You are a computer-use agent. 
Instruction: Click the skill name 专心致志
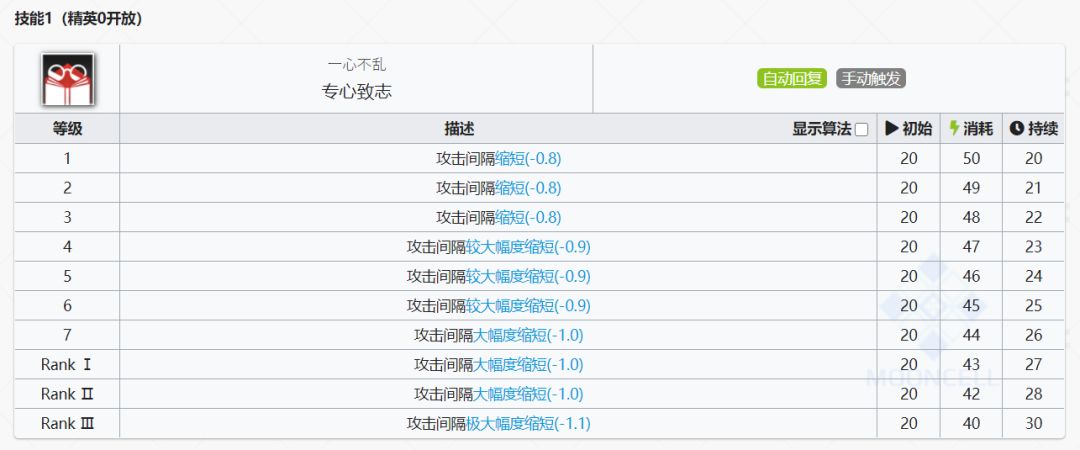tap(356, 92)
